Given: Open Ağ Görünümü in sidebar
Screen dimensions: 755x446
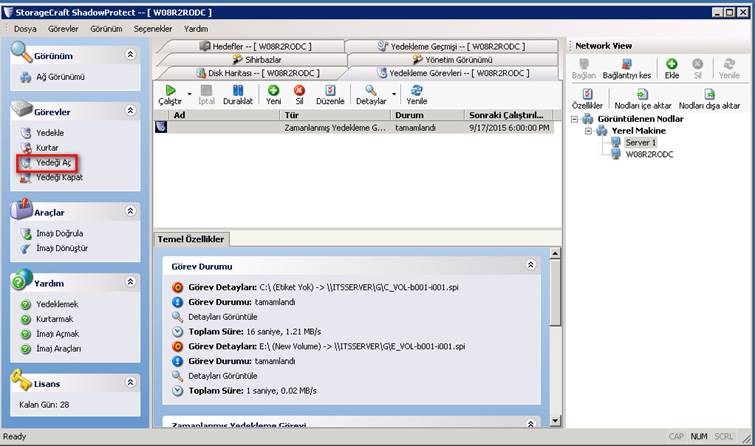Looking at the screenshot, I should (60, 77).
